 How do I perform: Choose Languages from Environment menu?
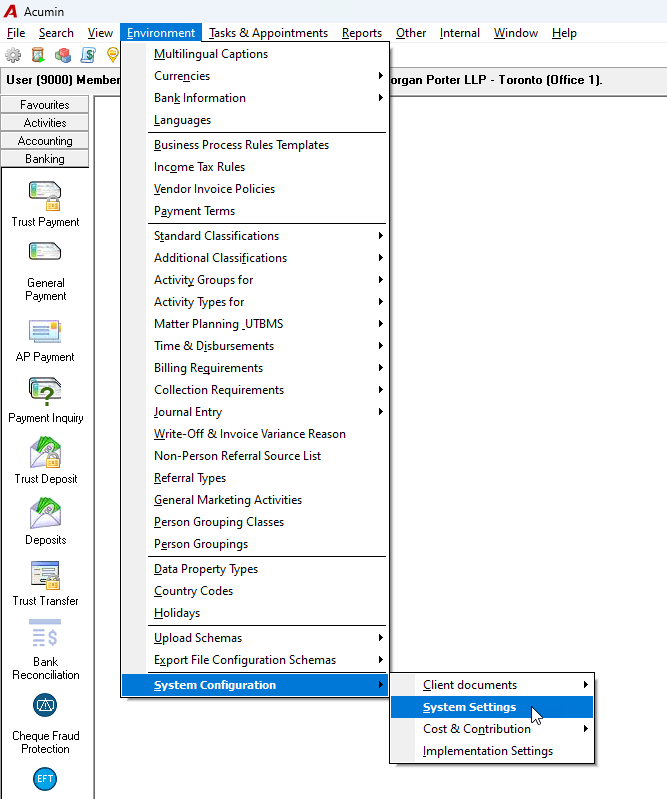pyautogui.click(x=255, y=120)
